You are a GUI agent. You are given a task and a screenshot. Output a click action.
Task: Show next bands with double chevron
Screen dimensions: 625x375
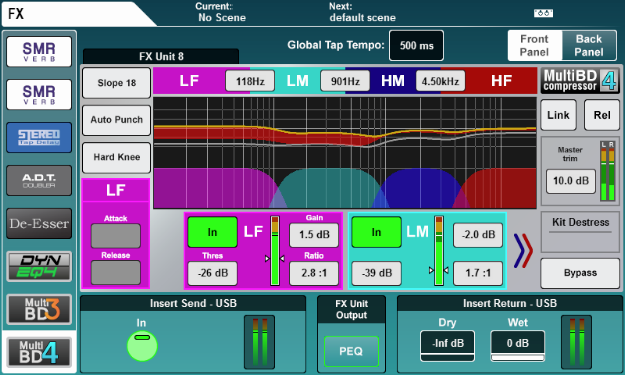pos(523,251)
